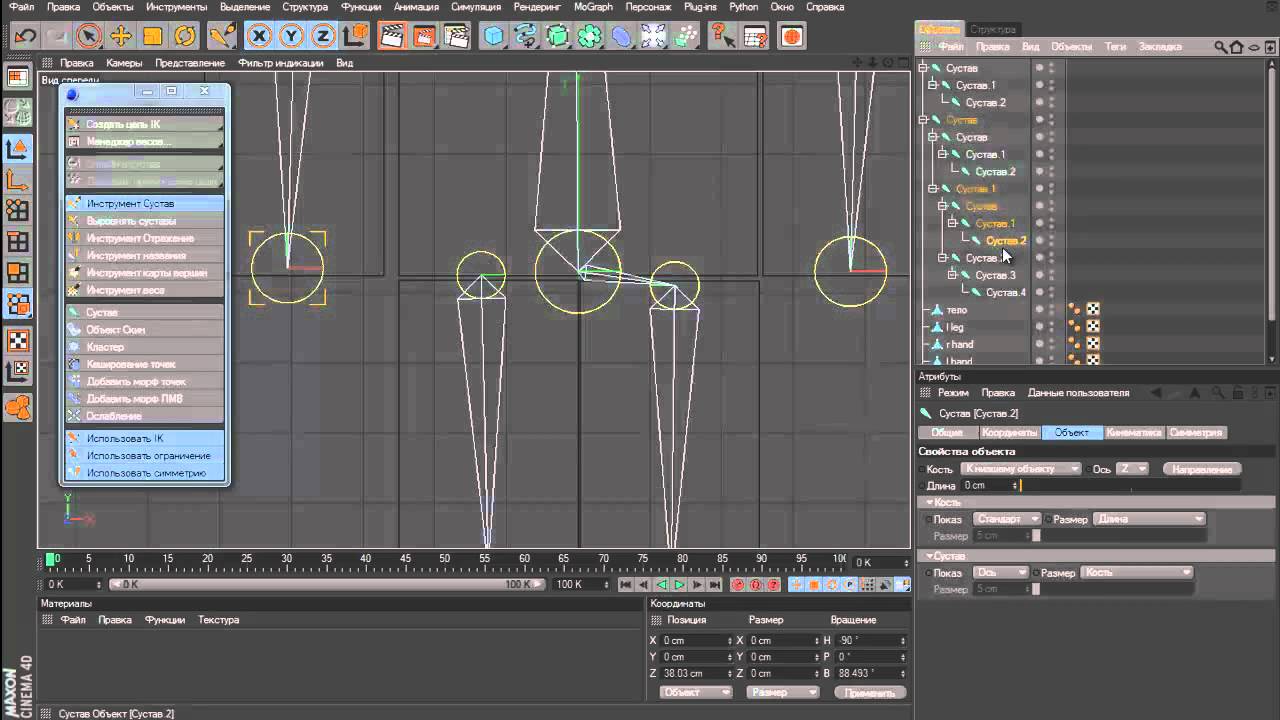Switch to the Структура tab
Image resolution: width=1280 pixels, height=720 pixels.
(993, 29)
